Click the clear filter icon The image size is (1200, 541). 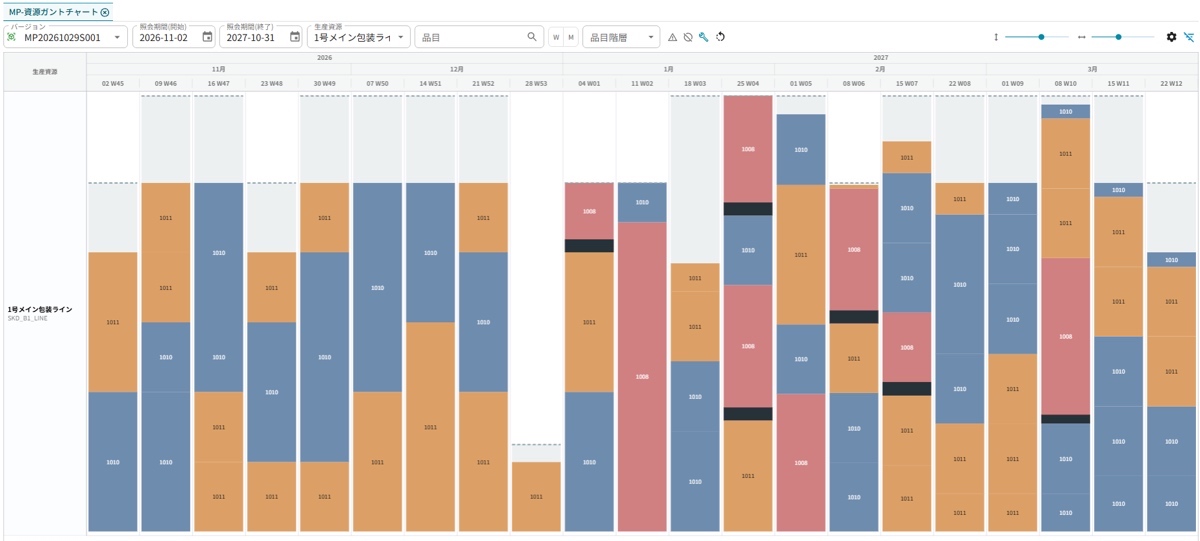[x=1189, y=37]
